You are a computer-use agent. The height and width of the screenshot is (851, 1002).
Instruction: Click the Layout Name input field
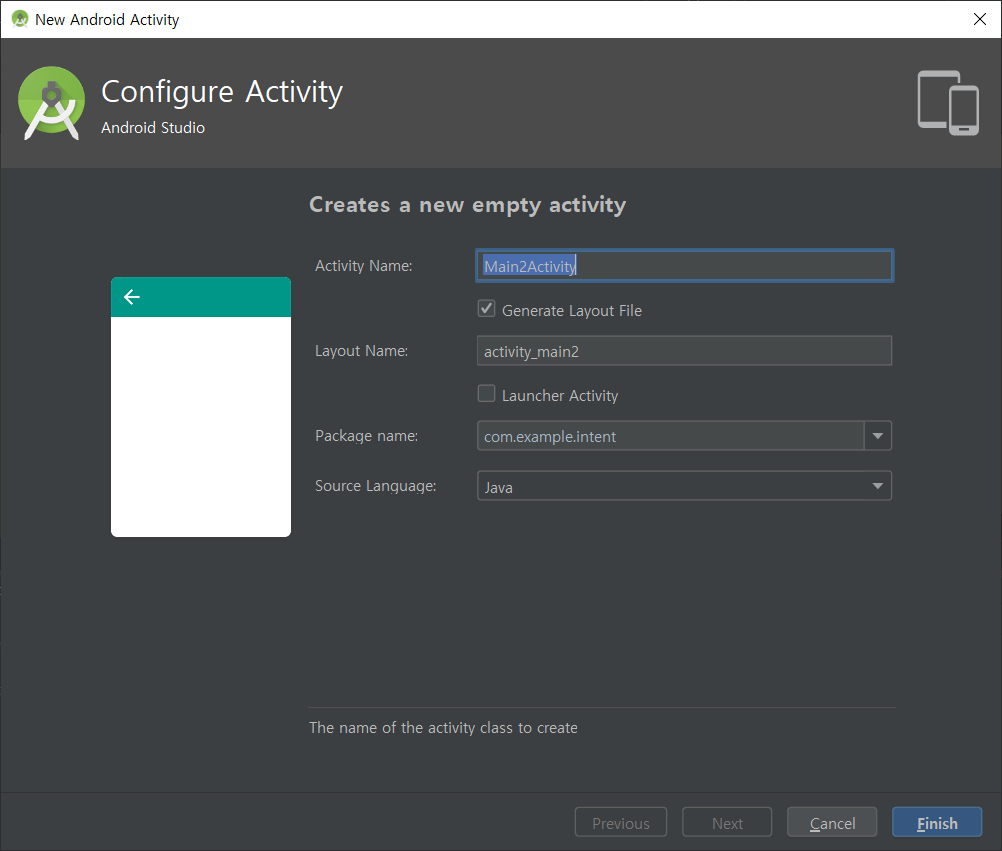(x=684, y=351)
